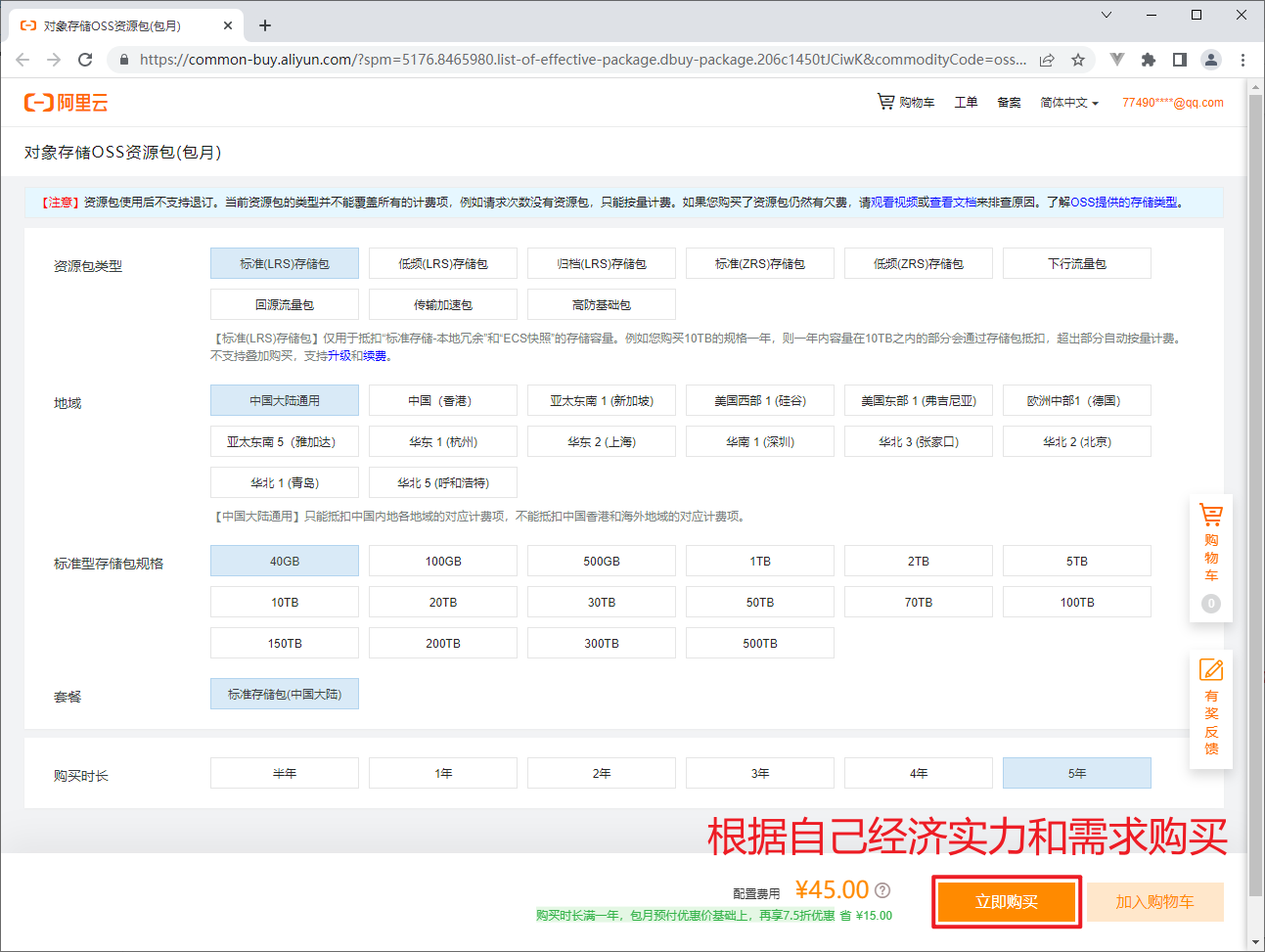This screenshot has width=1265, height=952.
Task: Click the floating 购物车 side widget
Action: tap(1211, 559)
